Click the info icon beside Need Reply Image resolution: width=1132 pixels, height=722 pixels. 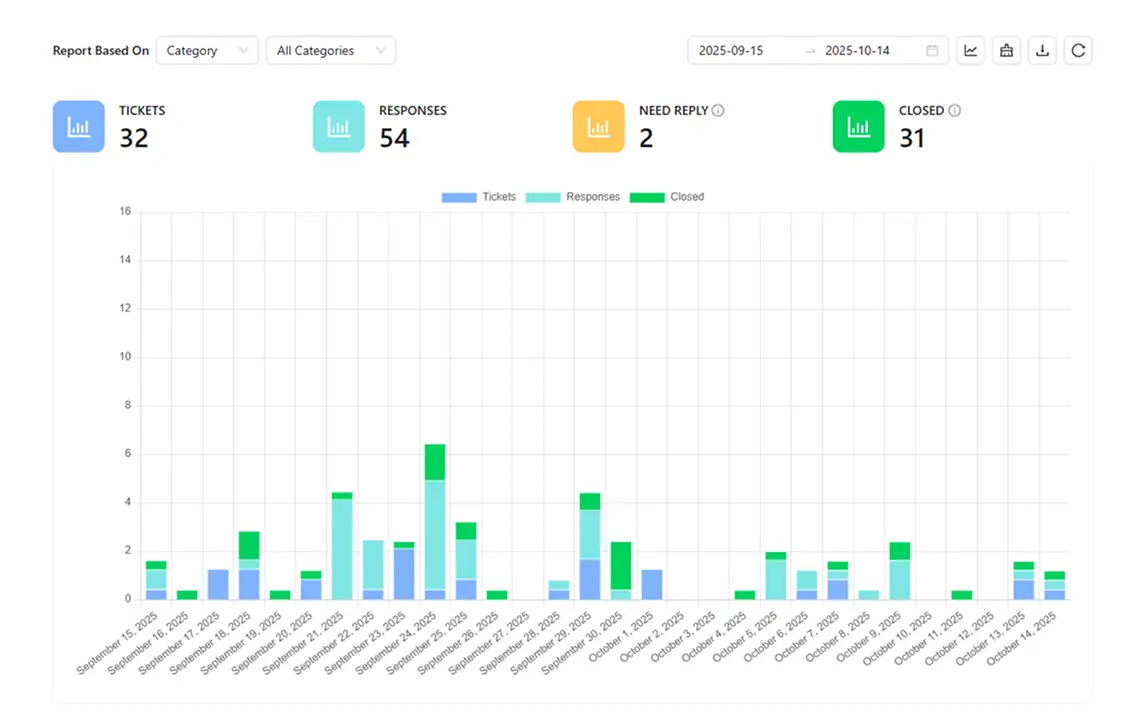[718, 111]
